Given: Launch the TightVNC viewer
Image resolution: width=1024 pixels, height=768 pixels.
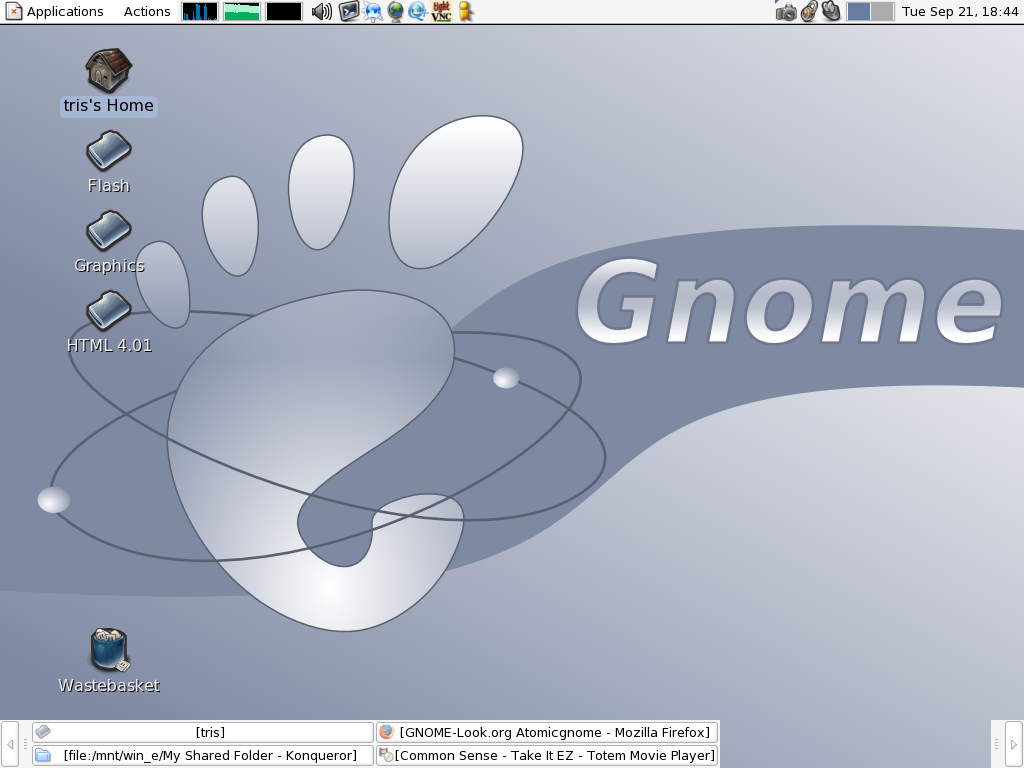Looking at the screenshot, I should (441, 11).
